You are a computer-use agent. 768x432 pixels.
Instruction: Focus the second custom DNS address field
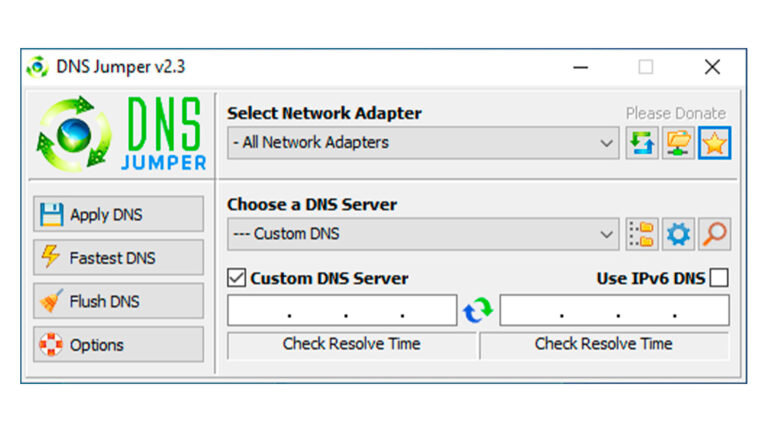pos(615,310)
